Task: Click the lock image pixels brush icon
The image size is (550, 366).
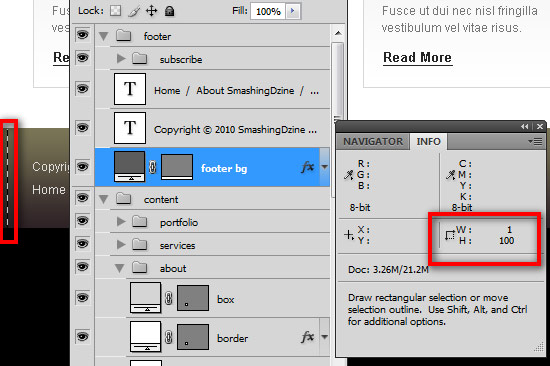Action: point(134,11)
